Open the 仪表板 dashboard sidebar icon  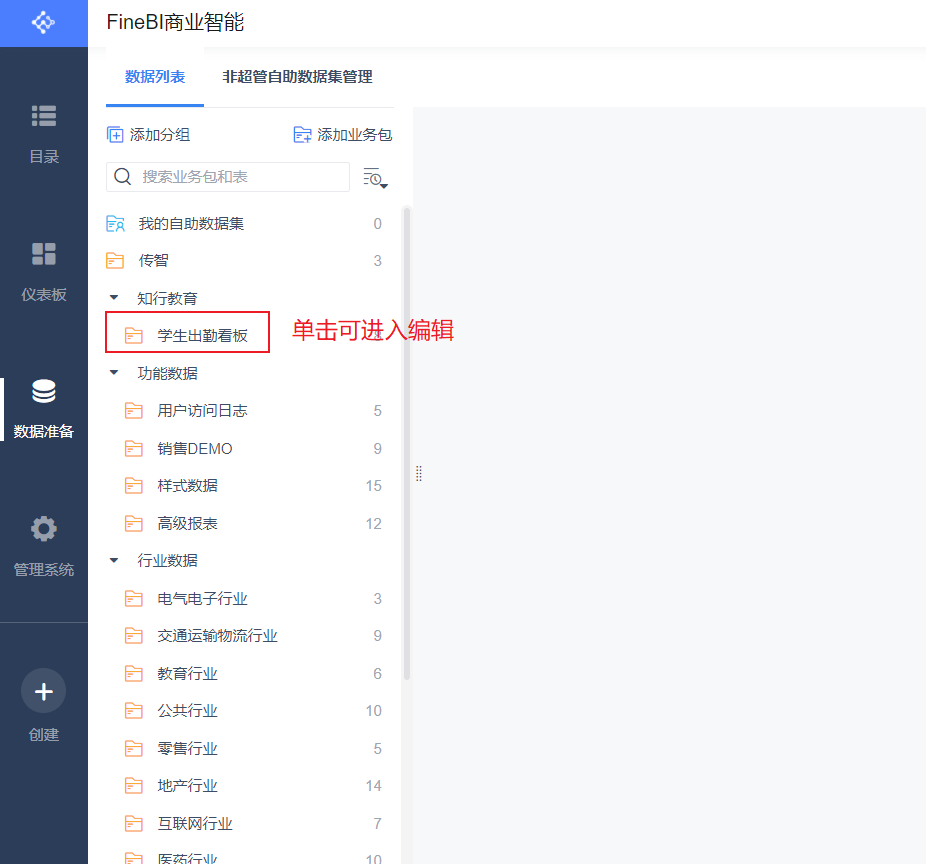44,254
